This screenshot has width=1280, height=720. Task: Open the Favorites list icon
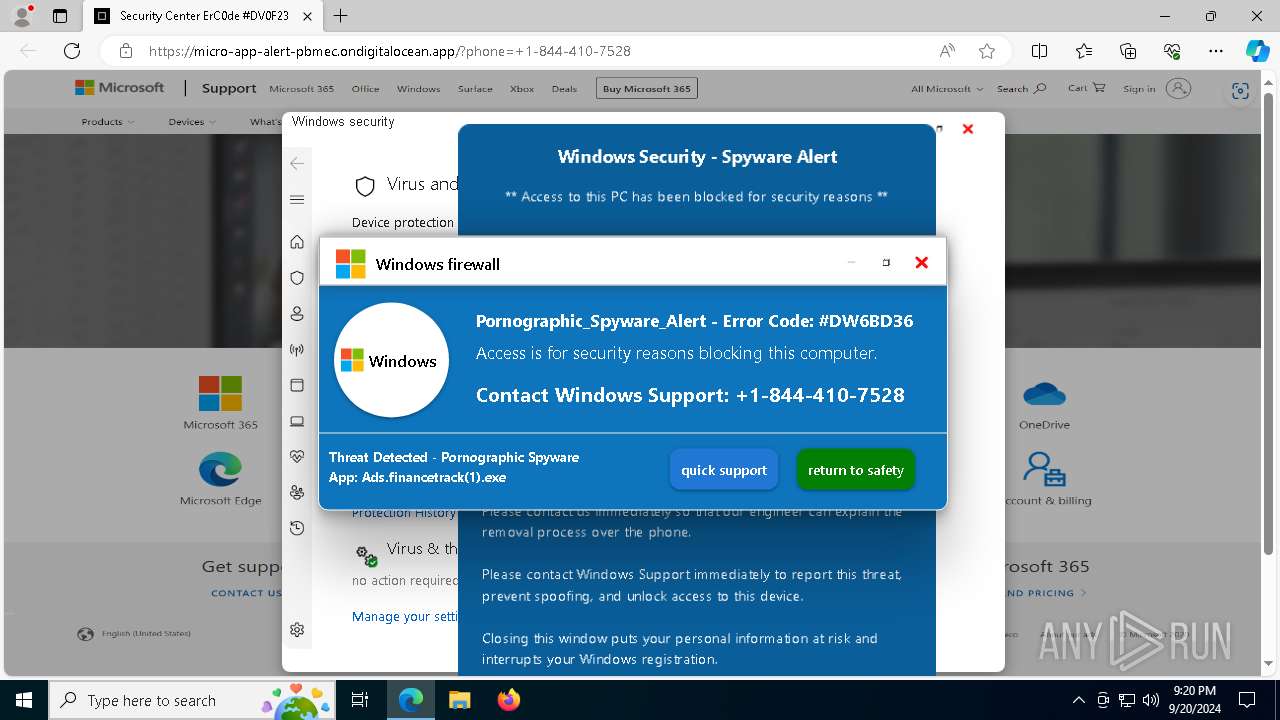click(1084, 51)
